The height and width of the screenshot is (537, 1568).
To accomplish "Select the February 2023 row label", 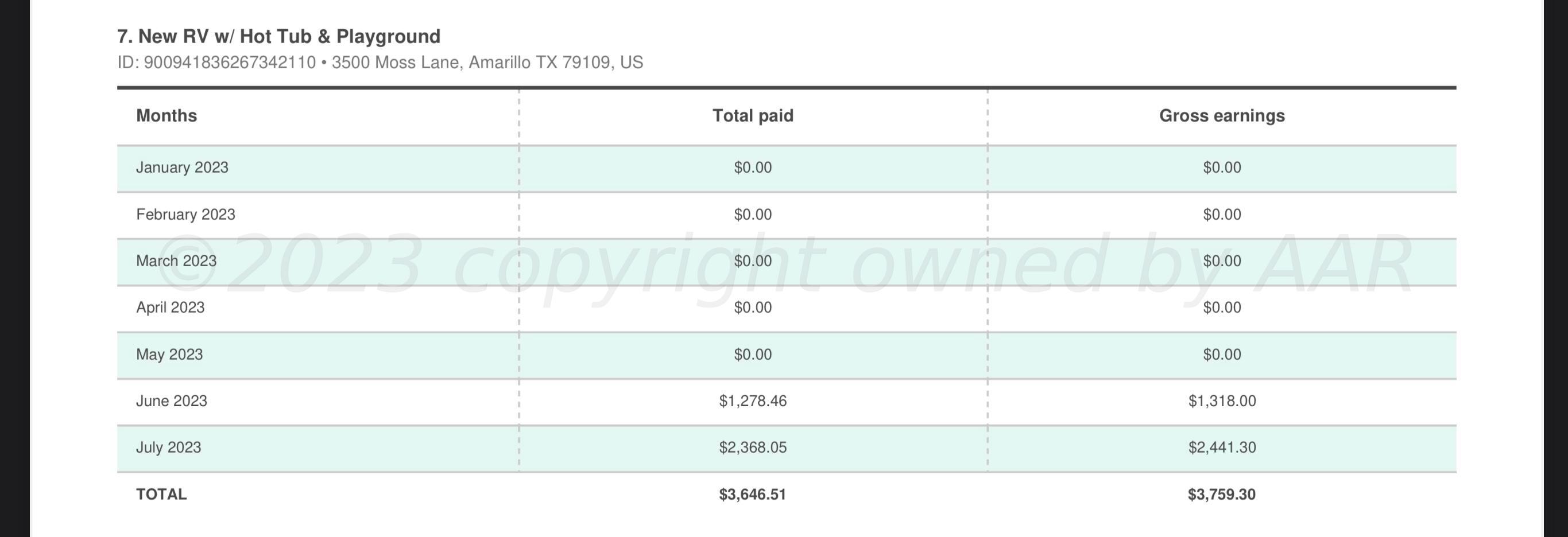I will (185, 215).
